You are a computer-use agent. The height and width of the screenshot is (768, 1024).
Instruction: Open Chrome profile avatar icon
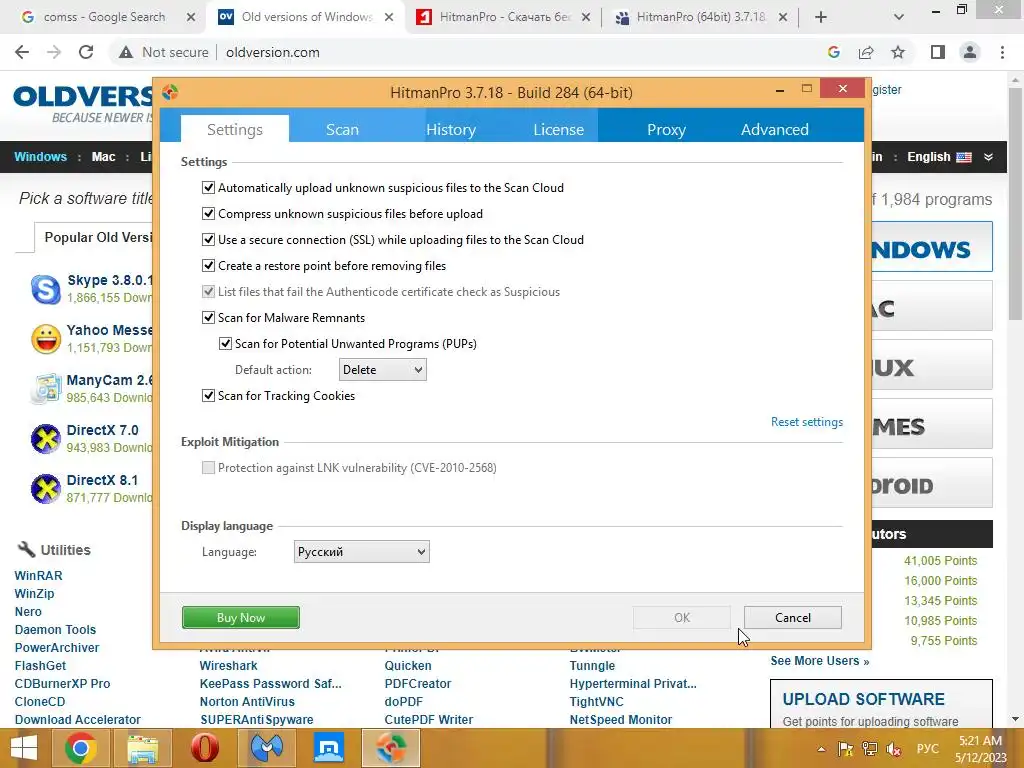[x=970, y=52]
